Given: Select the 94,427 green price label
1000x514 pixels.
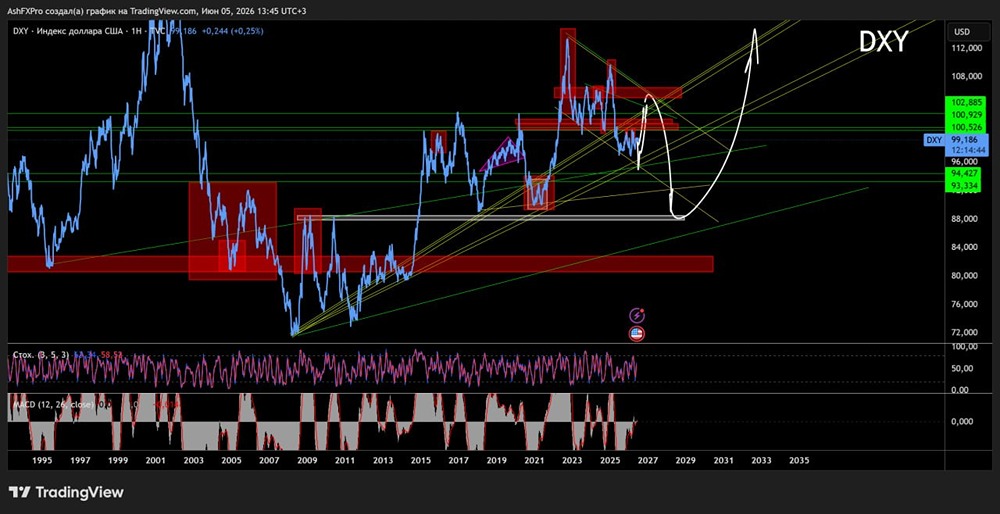Looking at the screenshot, I should point(965,172).
